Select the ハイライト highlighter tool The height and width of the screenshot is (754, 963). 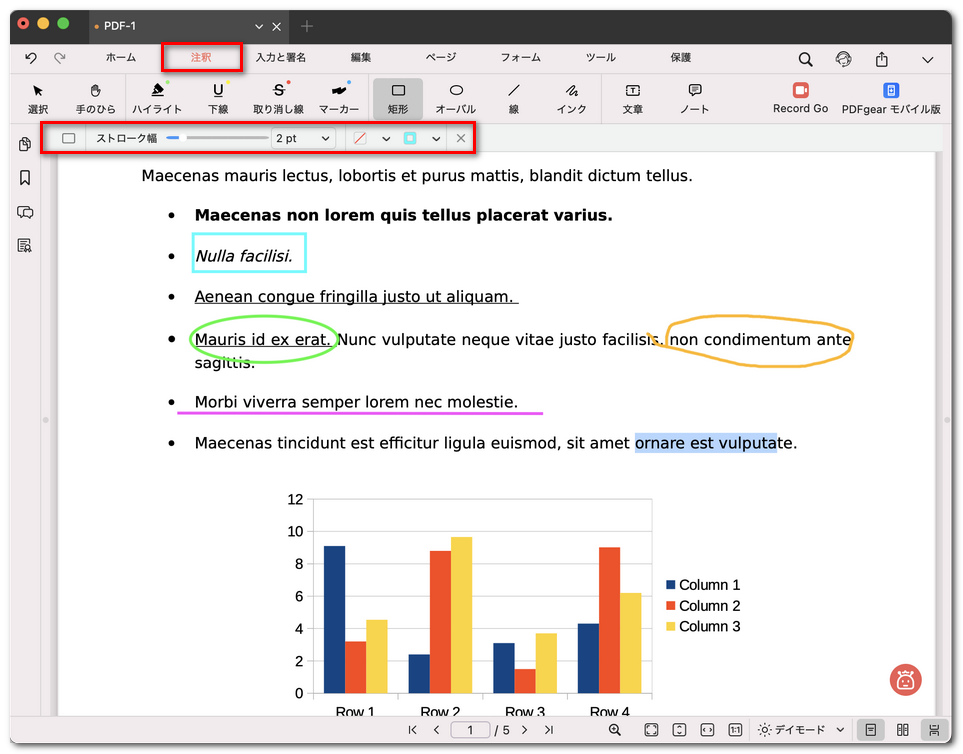point(157,98)
